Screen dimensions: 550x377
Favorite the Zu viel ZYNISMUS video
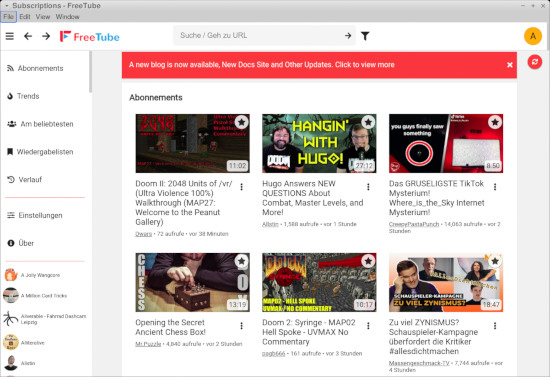495,261
